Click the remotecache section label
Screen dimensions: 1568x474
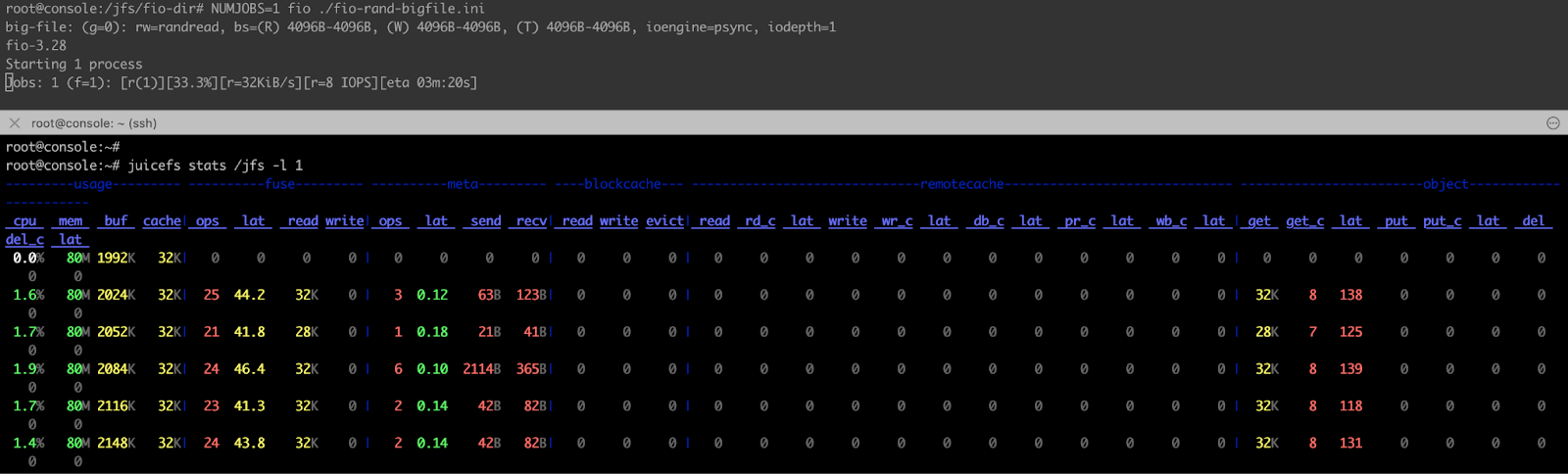961,184
